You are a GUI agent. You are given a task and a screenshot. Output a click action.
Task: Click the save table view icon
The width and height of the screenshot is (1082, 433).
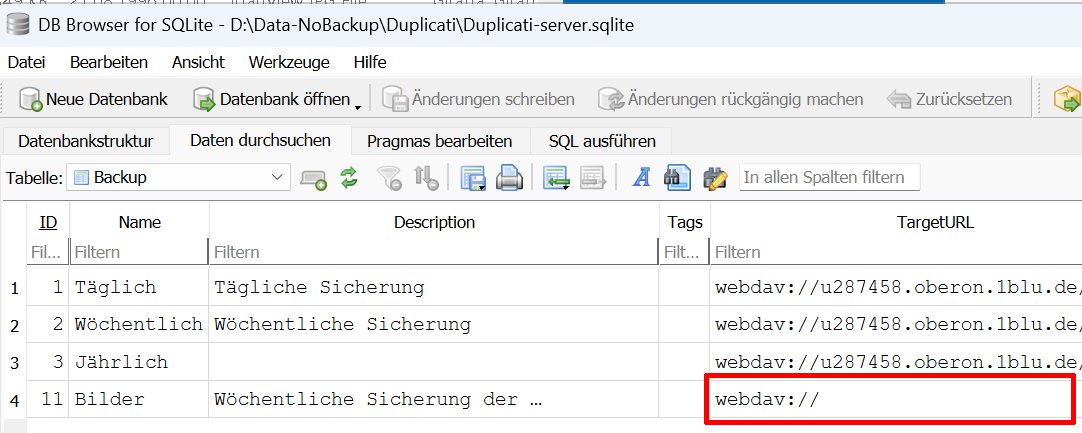click(473, 178)
